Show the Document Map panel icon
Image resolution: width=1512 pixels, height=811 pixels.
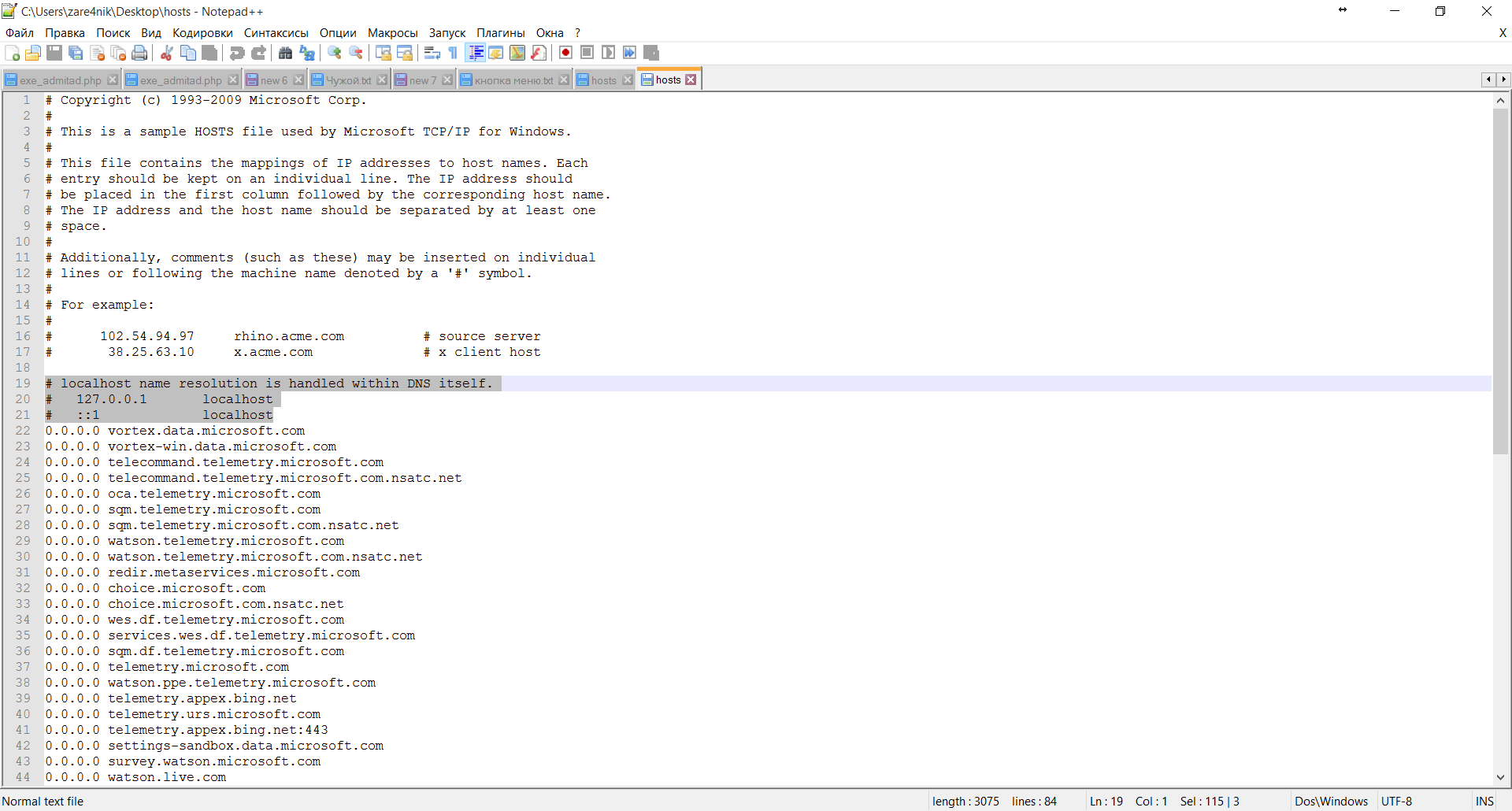coord(517,53)
